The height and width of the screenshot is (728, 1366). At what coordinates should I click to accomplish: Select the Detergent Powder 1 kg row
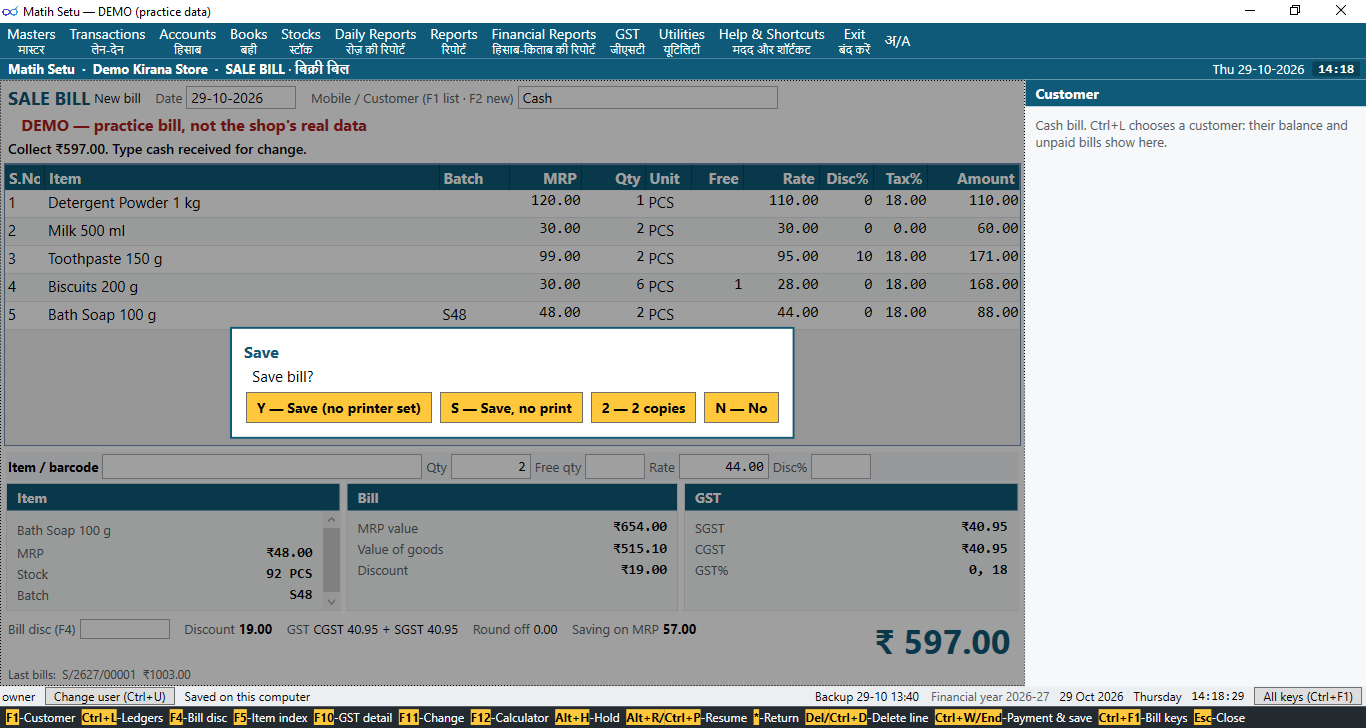coord(512,203)
